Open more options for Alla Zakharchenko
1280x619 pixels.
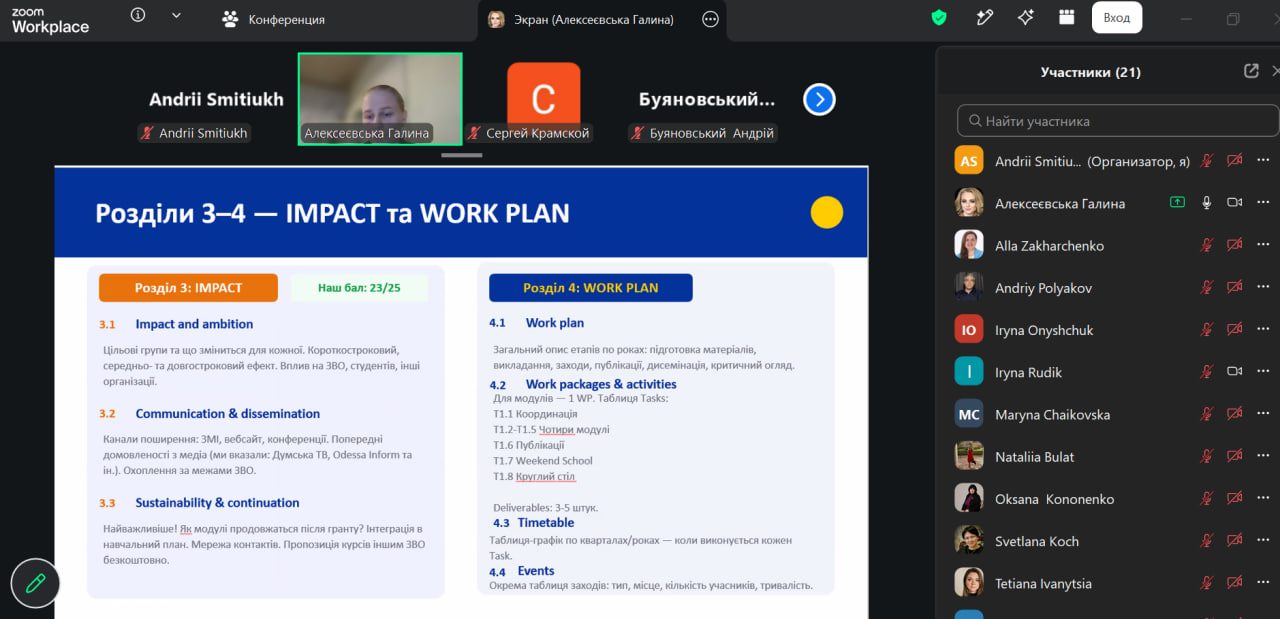click(x=1263, y=245)
